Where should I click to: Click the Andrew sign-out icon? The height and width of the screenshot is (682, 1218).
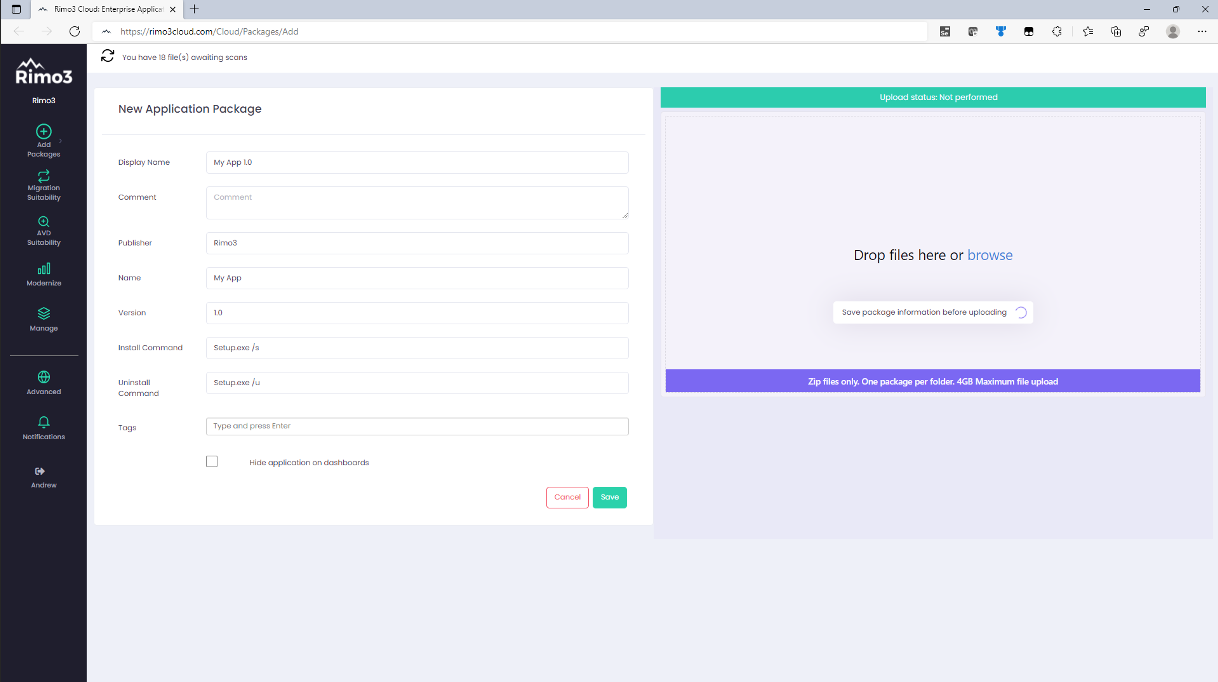pos(40,471)
